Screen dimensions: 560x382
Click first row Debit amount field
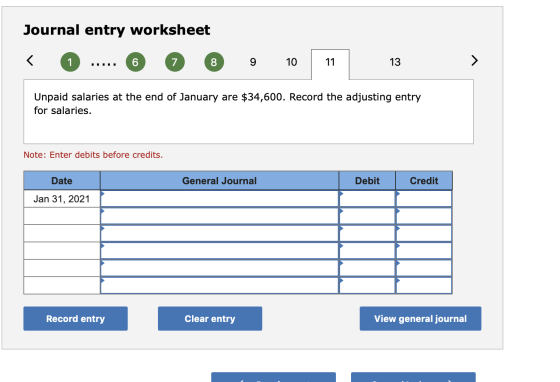pyautogui.click(x=367, y=199)
